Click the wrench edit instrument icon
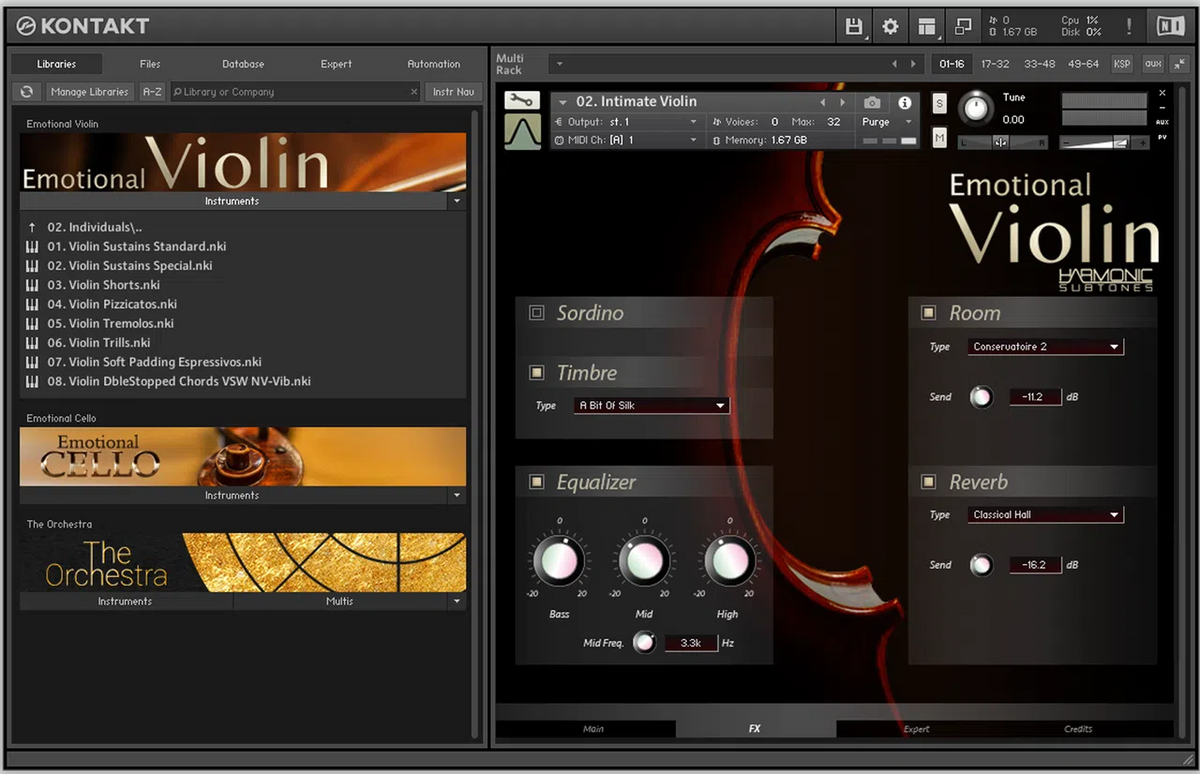1200x774 pixels. point(522,100)
